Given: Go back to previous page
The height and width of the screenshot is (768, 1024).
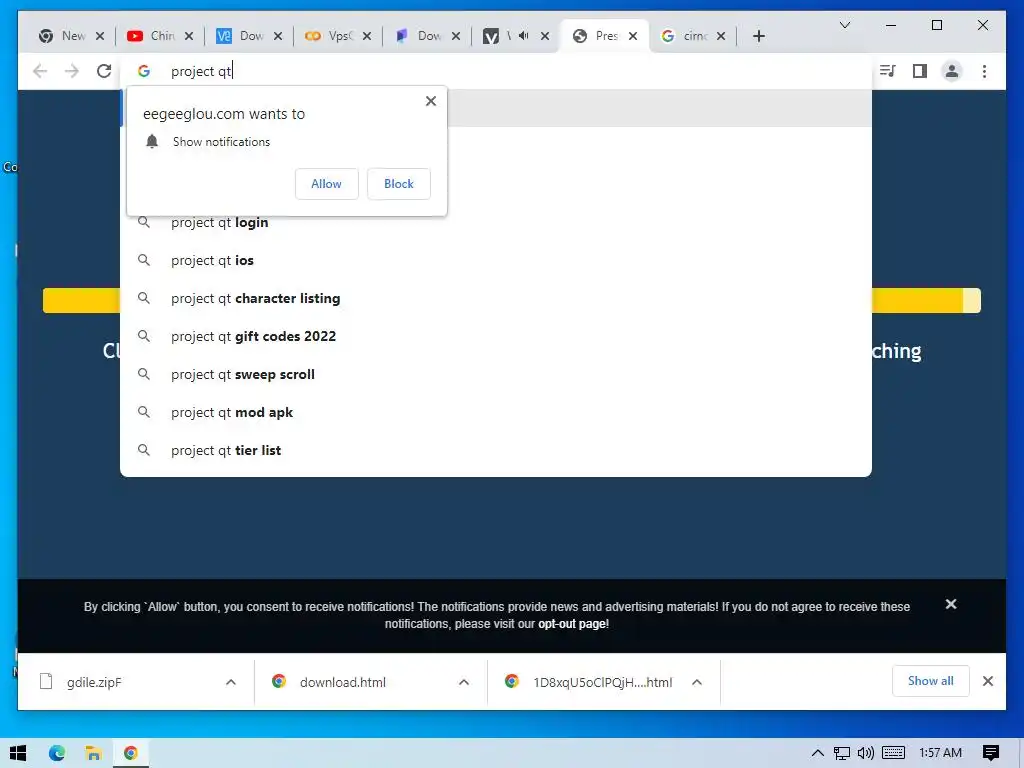Looking at the screenshot, I should (x=40, y=71).
